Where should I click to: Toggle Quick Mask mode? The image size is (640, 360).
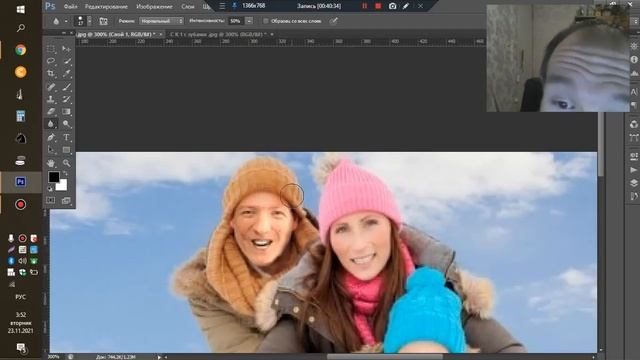click(51, 200)
